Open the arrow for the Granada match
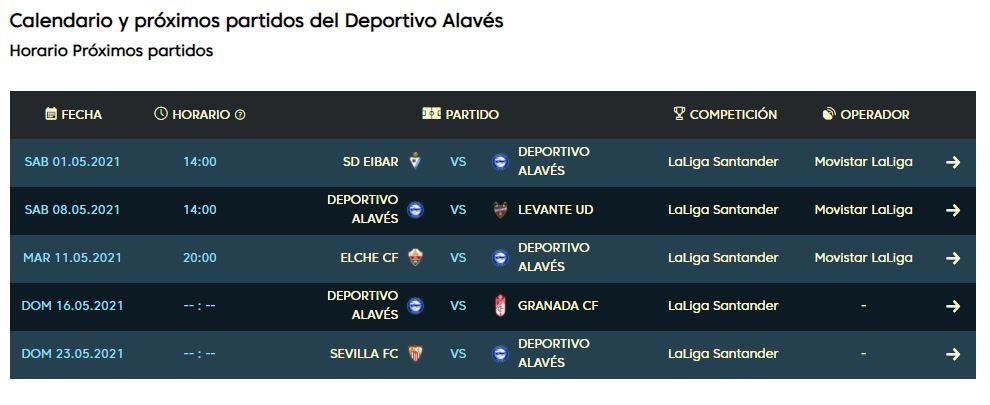 pos(952,306)
